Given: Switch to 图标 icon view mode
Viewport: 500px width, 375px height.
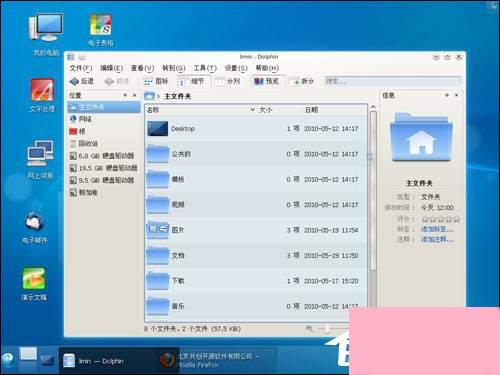Looking at the screenshot, I should [x=156, y=81].
